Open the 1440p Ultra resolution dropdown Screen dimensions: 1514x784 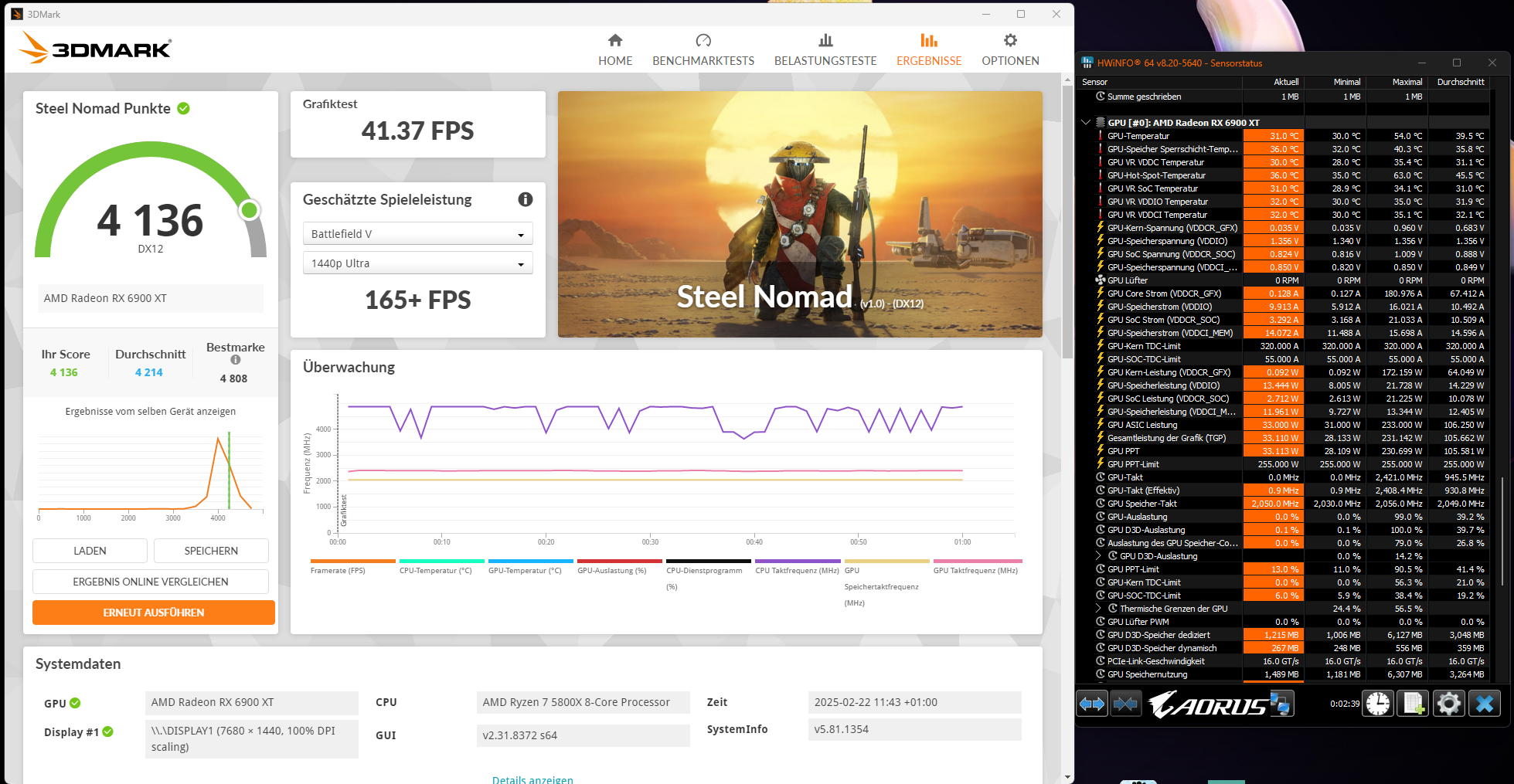coord(417,263)
